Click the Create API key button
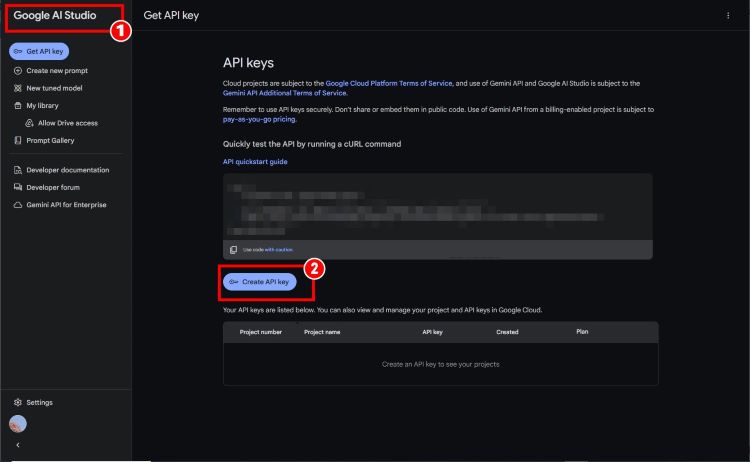Screen dimensions: 750x462 pyautogui.click(x=260, y=282)
